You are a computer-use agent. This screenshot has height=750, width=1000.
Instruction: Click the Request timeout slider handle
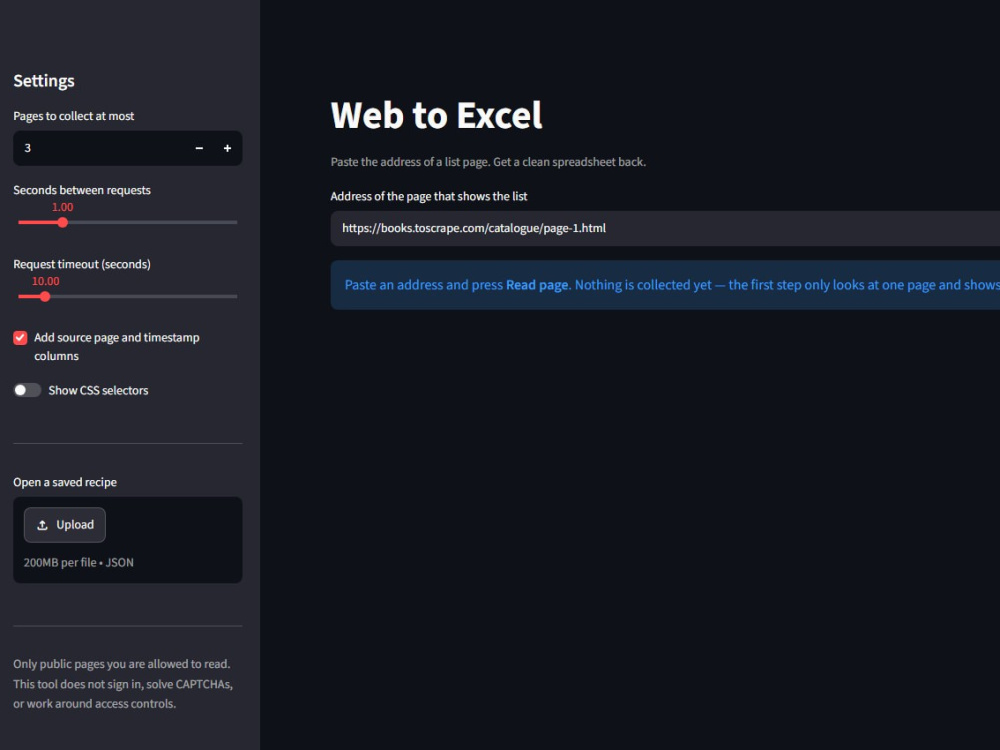[x=45, y=297]
